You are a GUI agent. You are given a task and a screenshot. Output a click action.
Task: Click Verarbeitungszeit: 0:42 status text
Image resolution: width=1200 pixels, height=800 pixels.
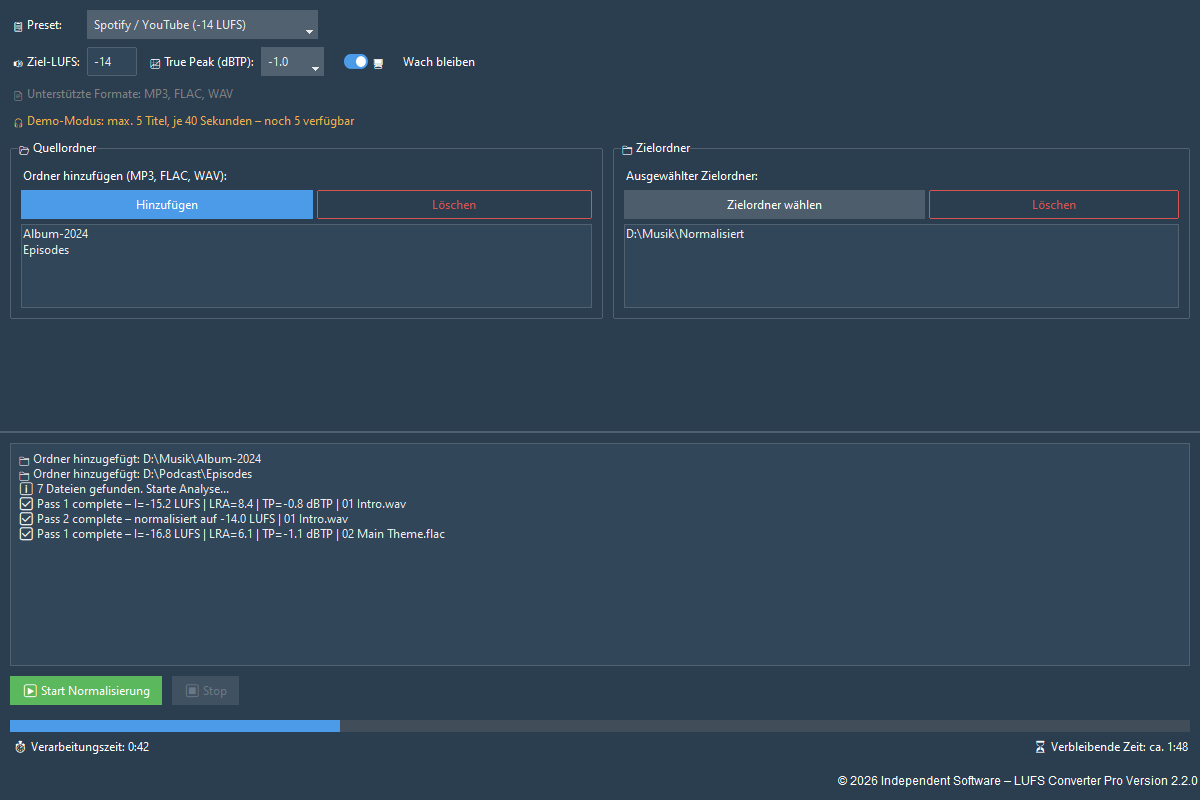[x=90, y=747]
